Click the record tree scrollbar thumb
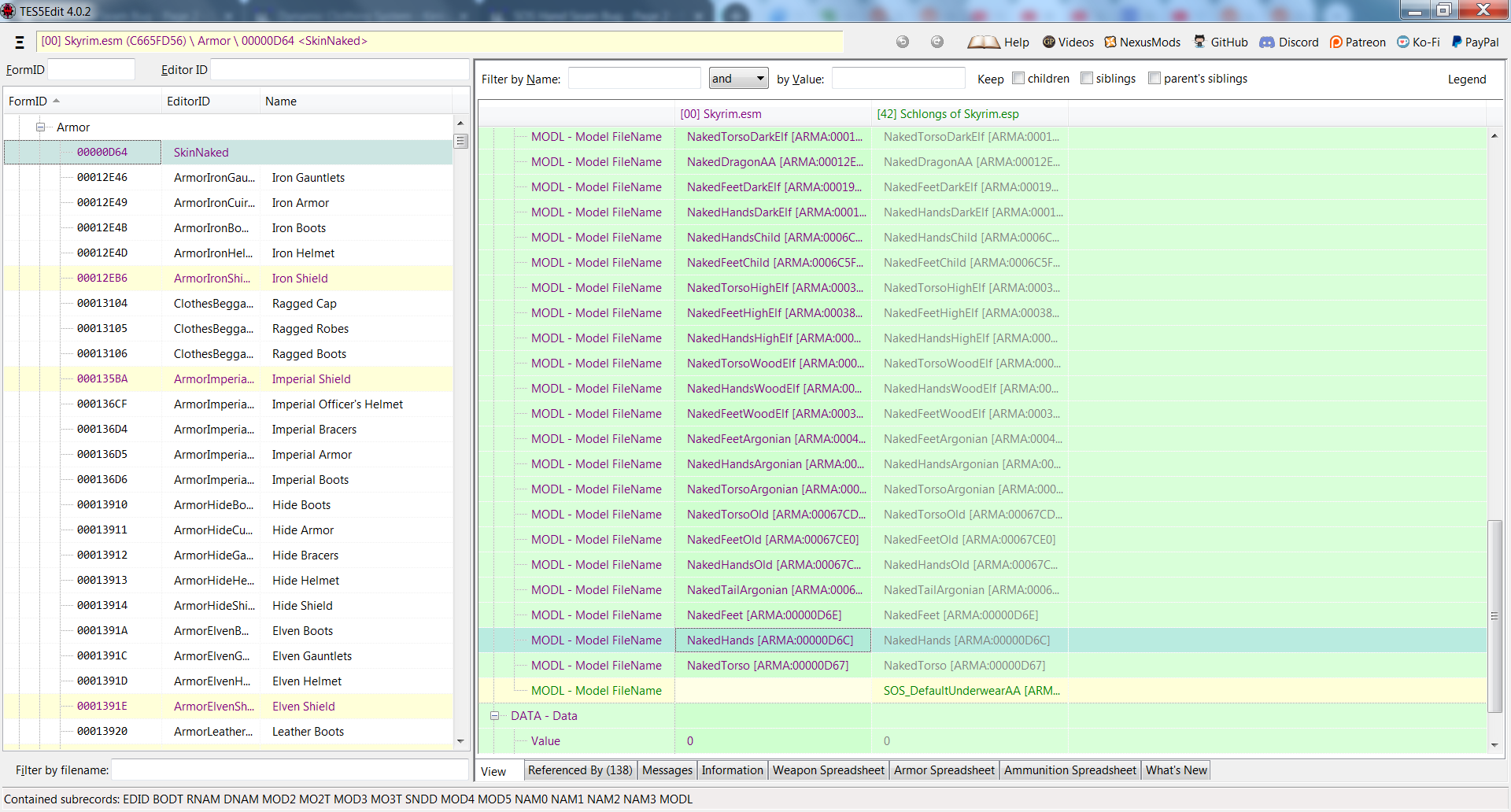This screenshot has width=1511, height=812. point(461,142)
